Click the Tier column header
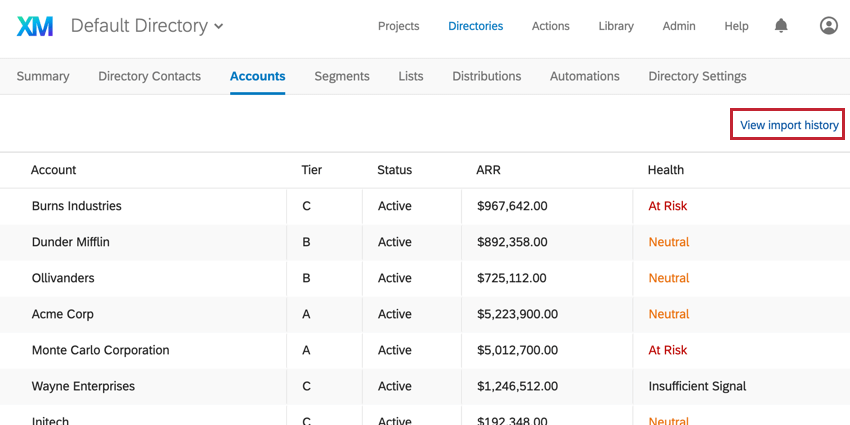The width and height of the screenshot is (850, 425). coord(312,170)
